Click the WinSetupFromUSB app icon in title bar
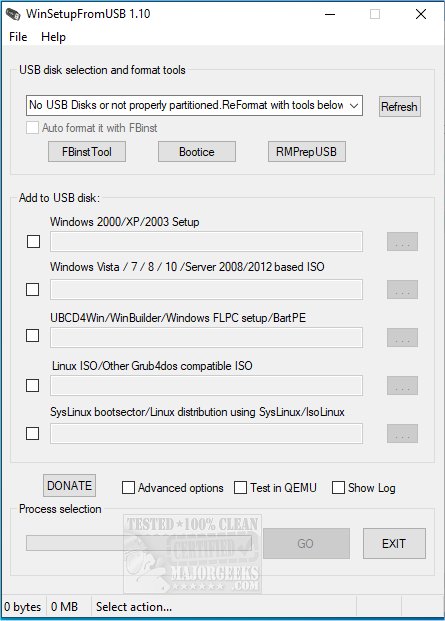Viewport: 445px width, 621px height. pos(13,14)
